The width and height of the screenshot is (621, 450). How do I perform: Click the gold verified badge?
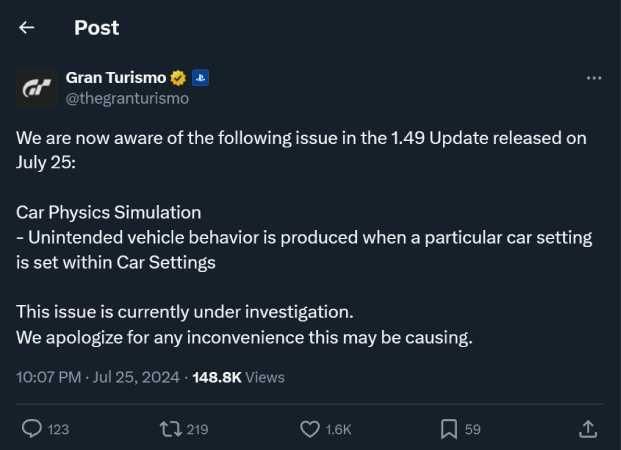tap(178, 78)
